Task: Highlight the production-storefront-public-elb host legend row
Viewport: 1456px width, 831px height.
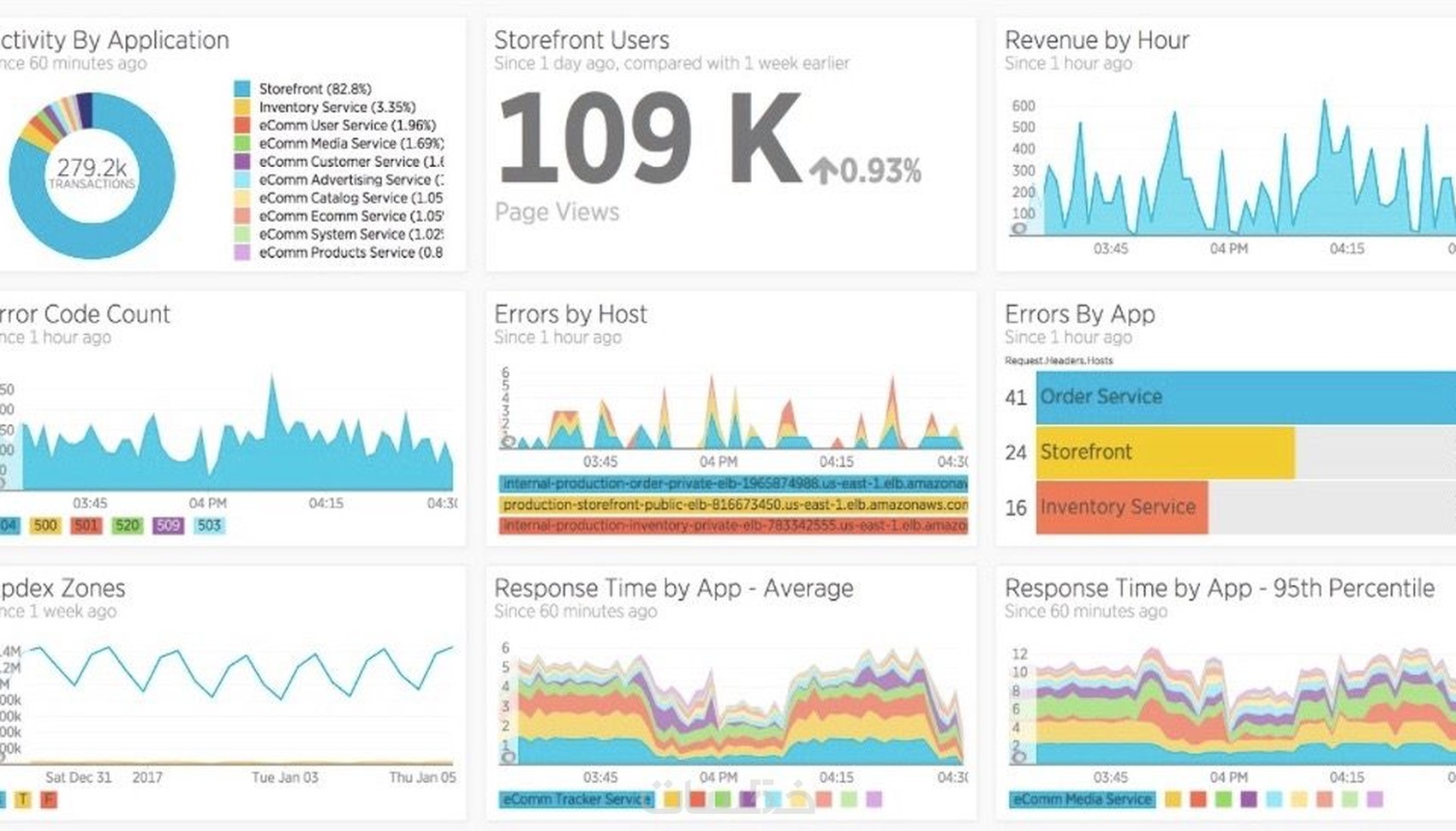Action: click(x=734, y=505)
